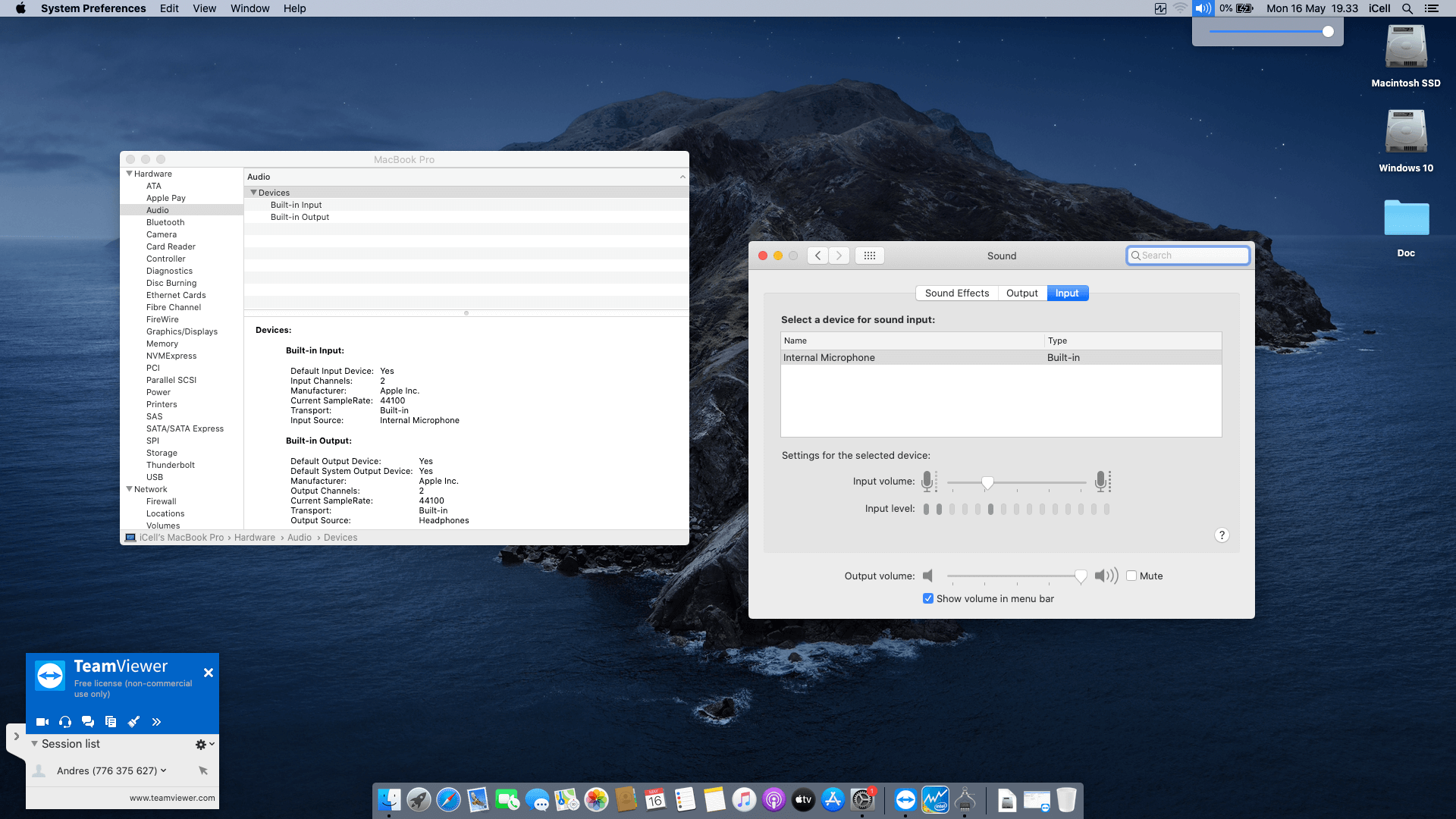Uncheck Show volume in menu bar
The width and height of the screenshot is (1456, 819).
(928, 598)
